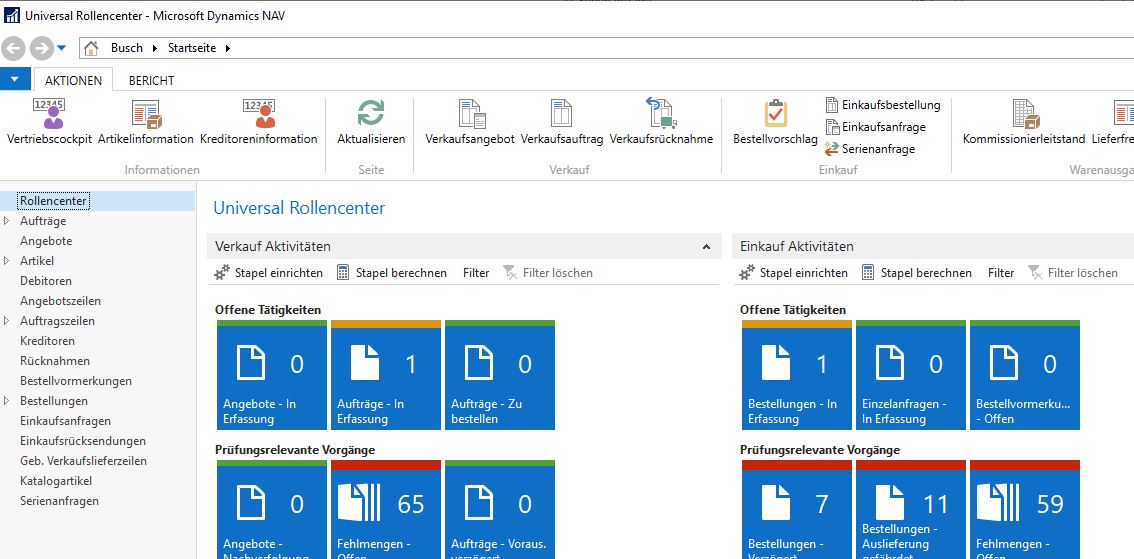Open Rücknahmen in the navigation pane
Image resolution: width=1134 pixels, height=559 pixels.
click(55, 361)
